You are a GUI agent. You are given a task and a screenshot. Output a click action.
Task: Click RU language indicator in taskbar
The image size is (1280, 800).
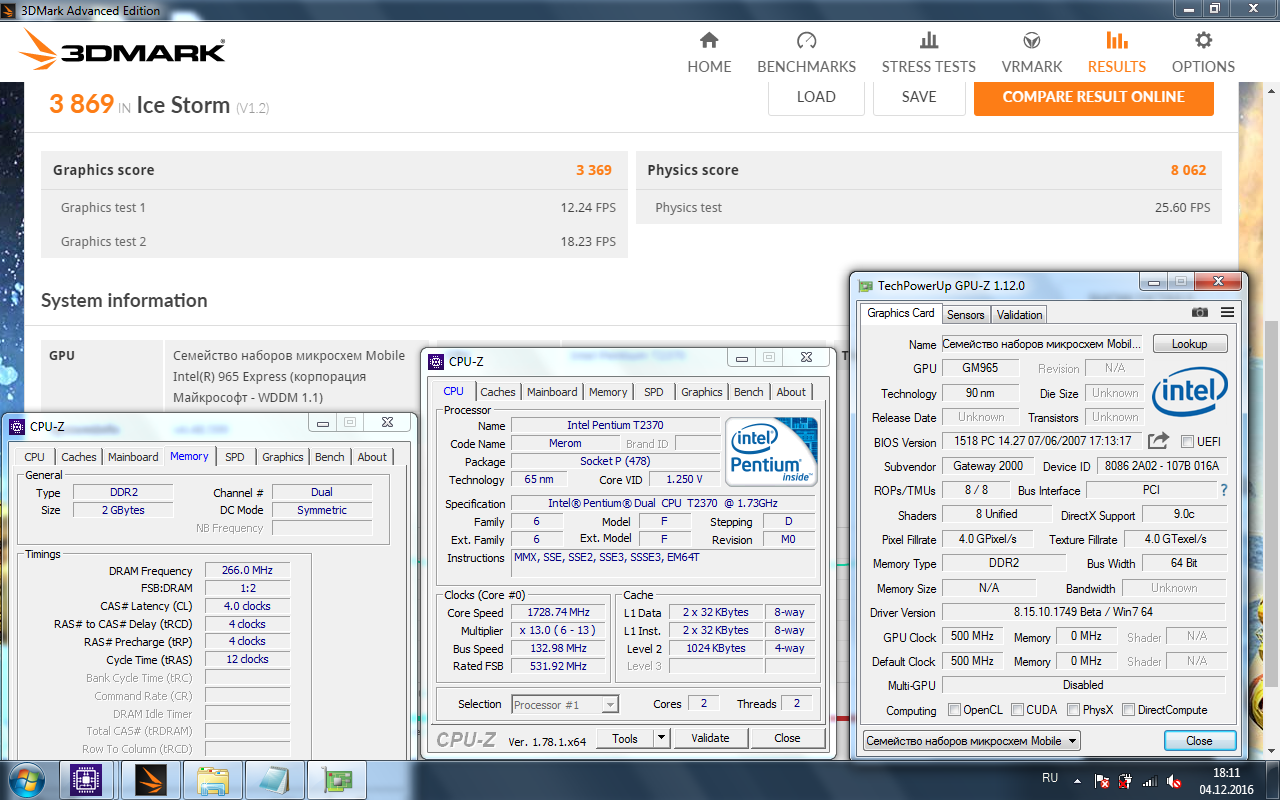[1050, 777]
